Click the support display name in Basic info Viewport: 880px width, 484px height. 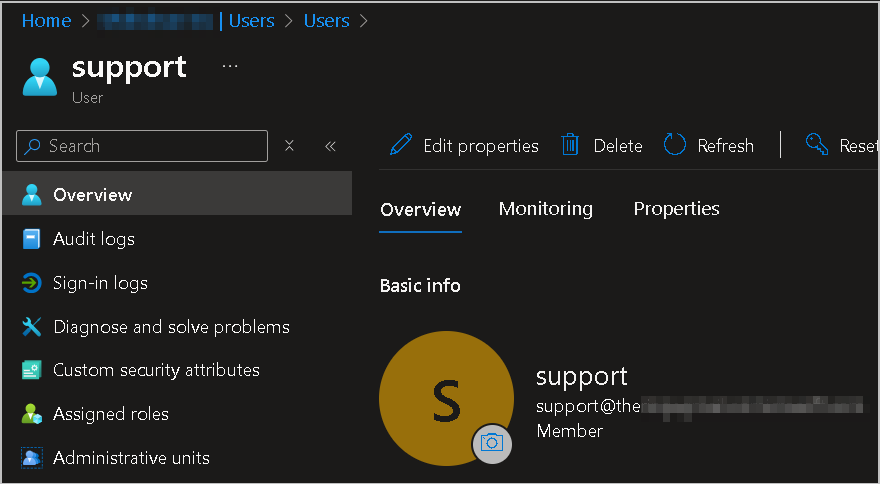tap(581, 377)
